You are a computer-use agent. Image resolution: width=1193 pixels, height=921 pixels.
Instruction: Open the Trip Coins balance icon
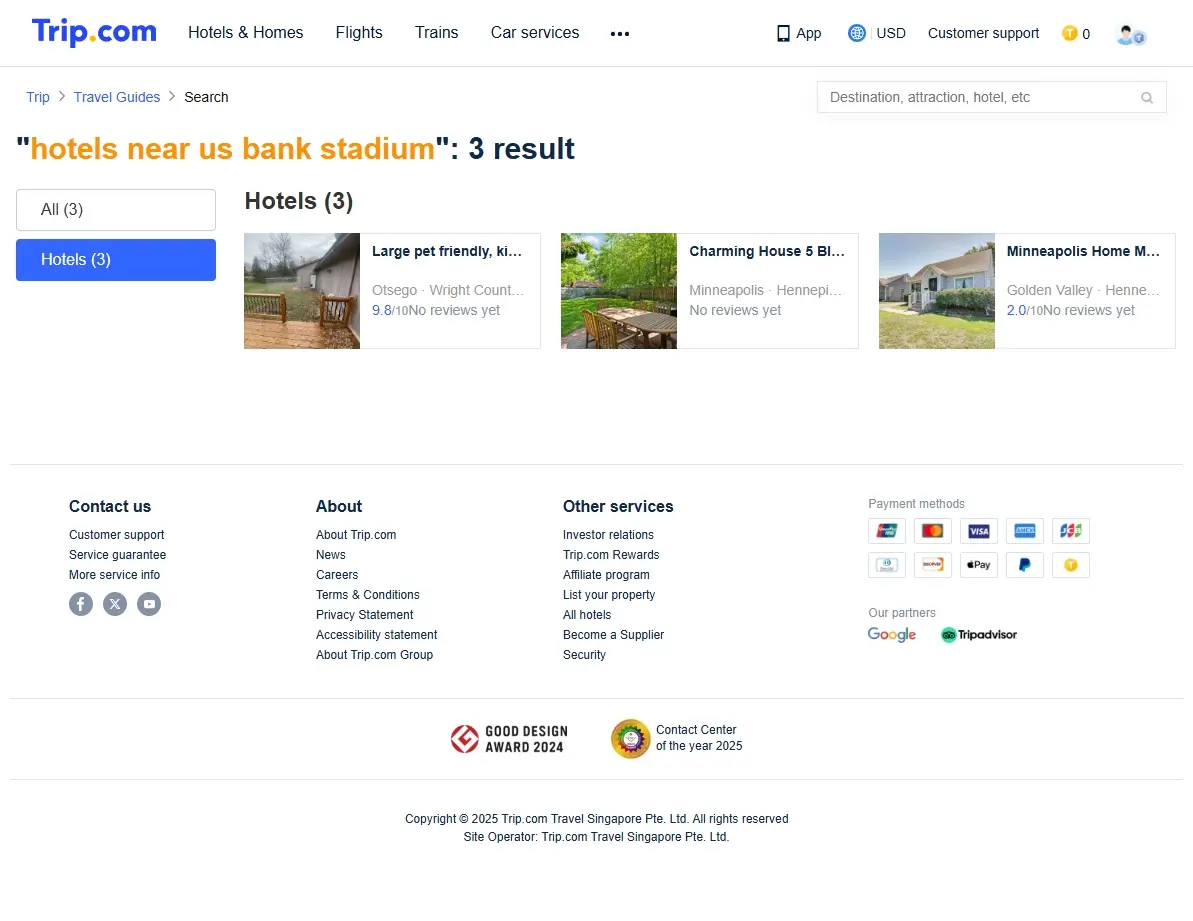[1070, 33]
